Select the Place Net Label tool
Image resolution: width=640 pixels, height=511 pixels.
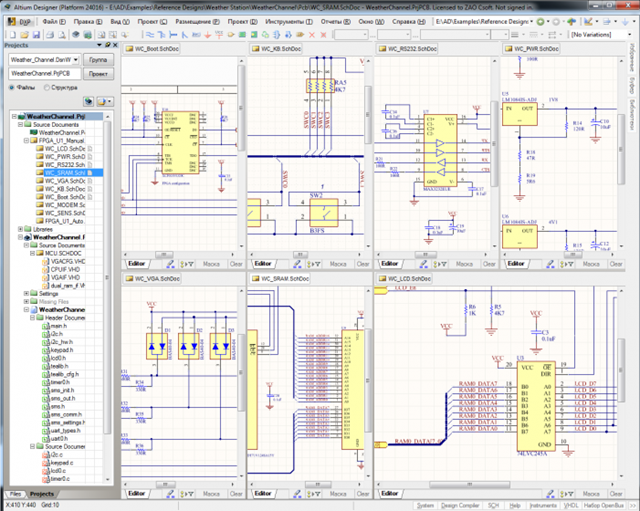click(x=196, y=35)
